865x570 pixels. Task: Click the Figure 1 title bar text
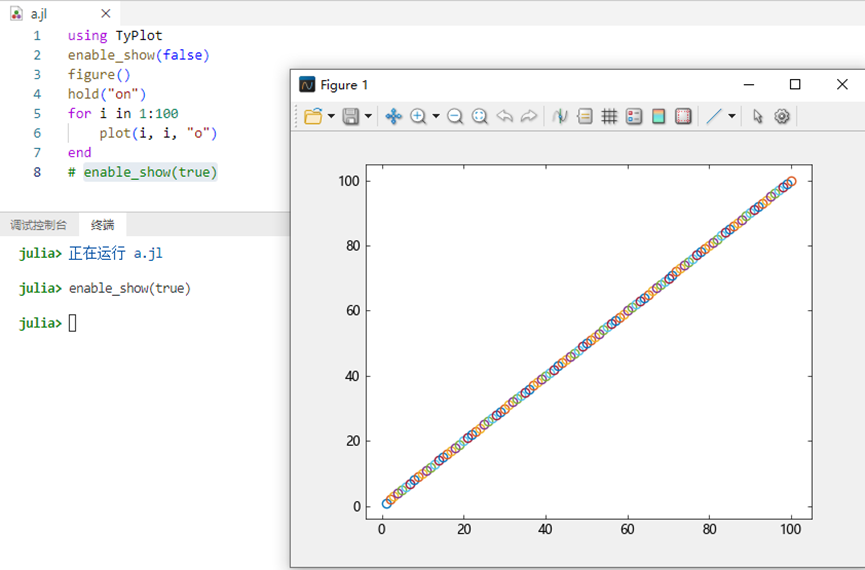pyautogui.click(x=344, y=85)
